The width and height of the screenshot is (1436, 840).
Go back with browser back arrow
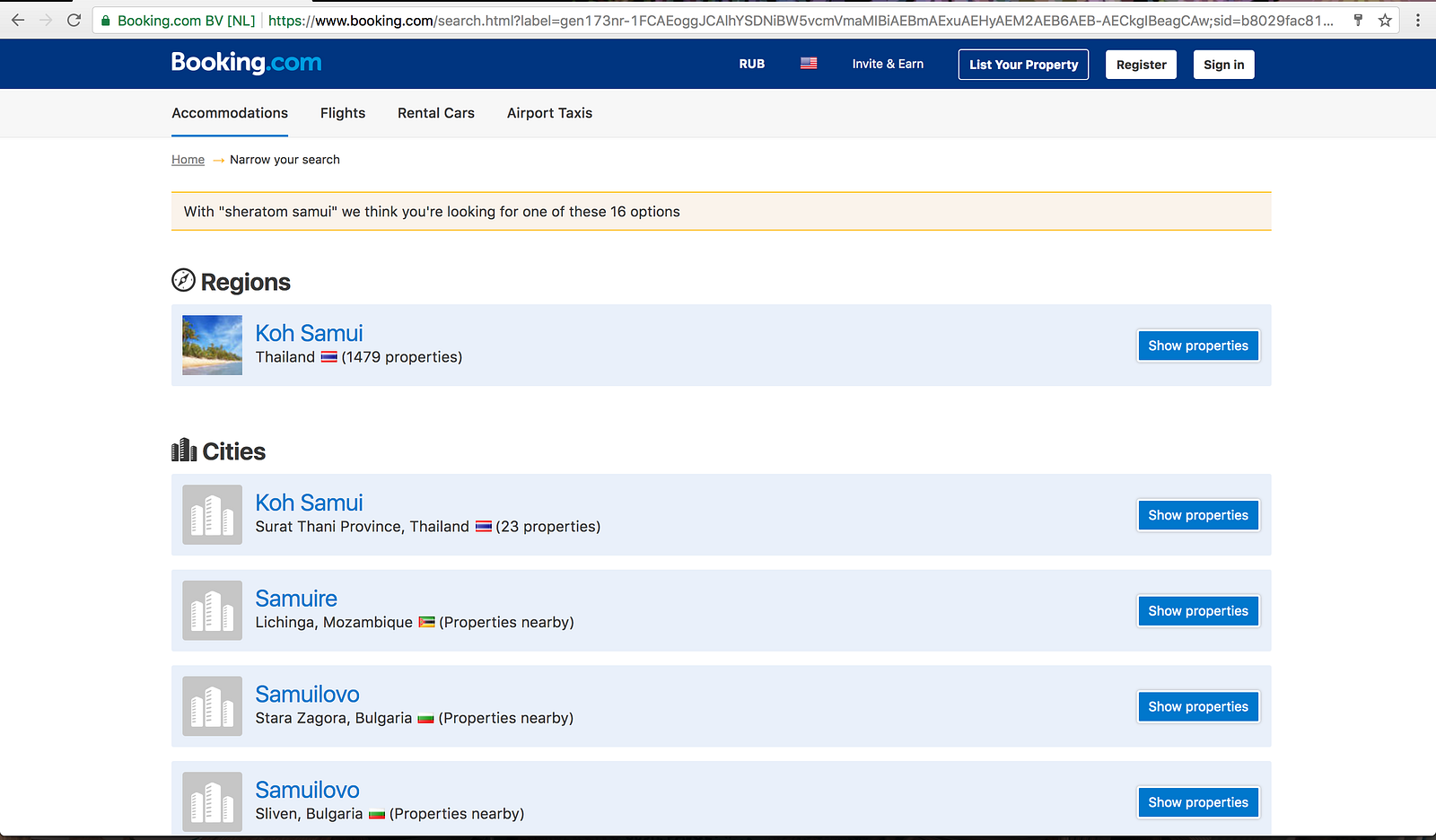pos(18,20)
